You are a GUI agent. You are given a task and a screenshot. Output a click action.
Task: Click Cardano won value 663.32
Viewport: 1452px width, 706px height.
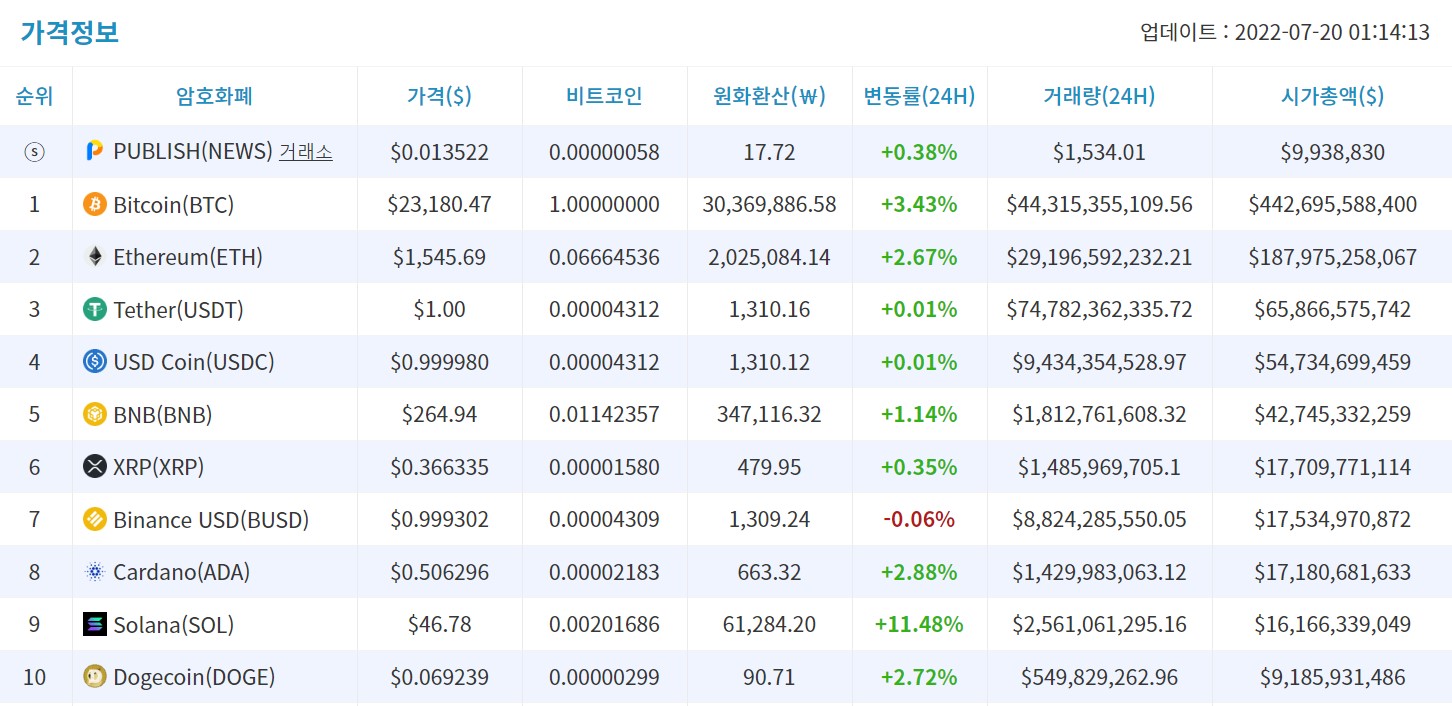point(769,572)
